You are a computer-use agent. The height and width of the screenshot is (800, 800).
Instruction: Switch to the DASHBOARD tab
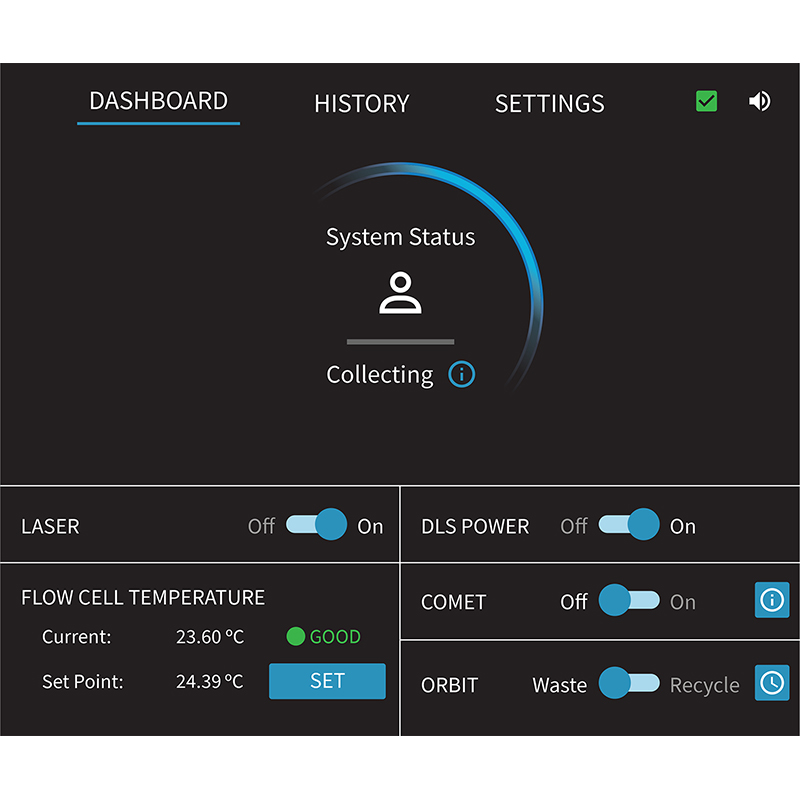click(x=159, y=101)
